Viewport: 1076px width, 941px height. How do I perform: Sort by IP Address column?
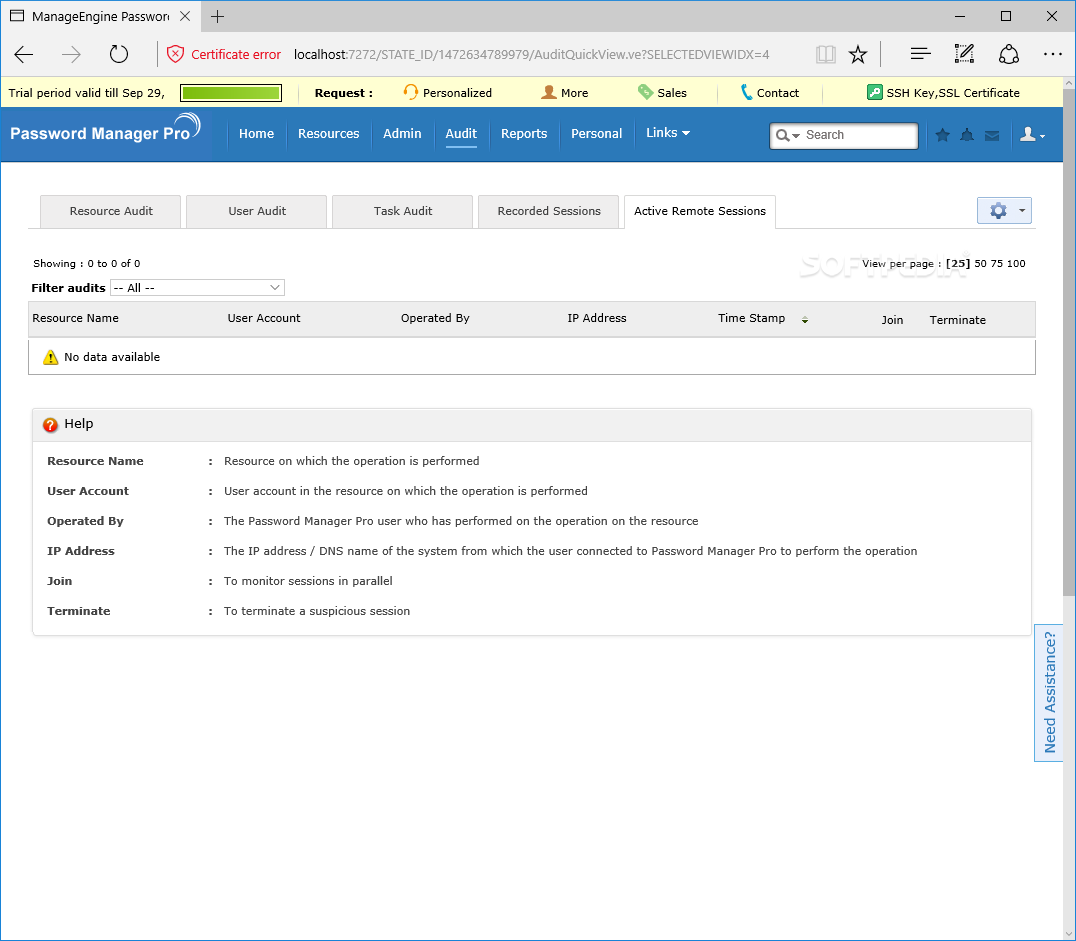click(596, 318)
